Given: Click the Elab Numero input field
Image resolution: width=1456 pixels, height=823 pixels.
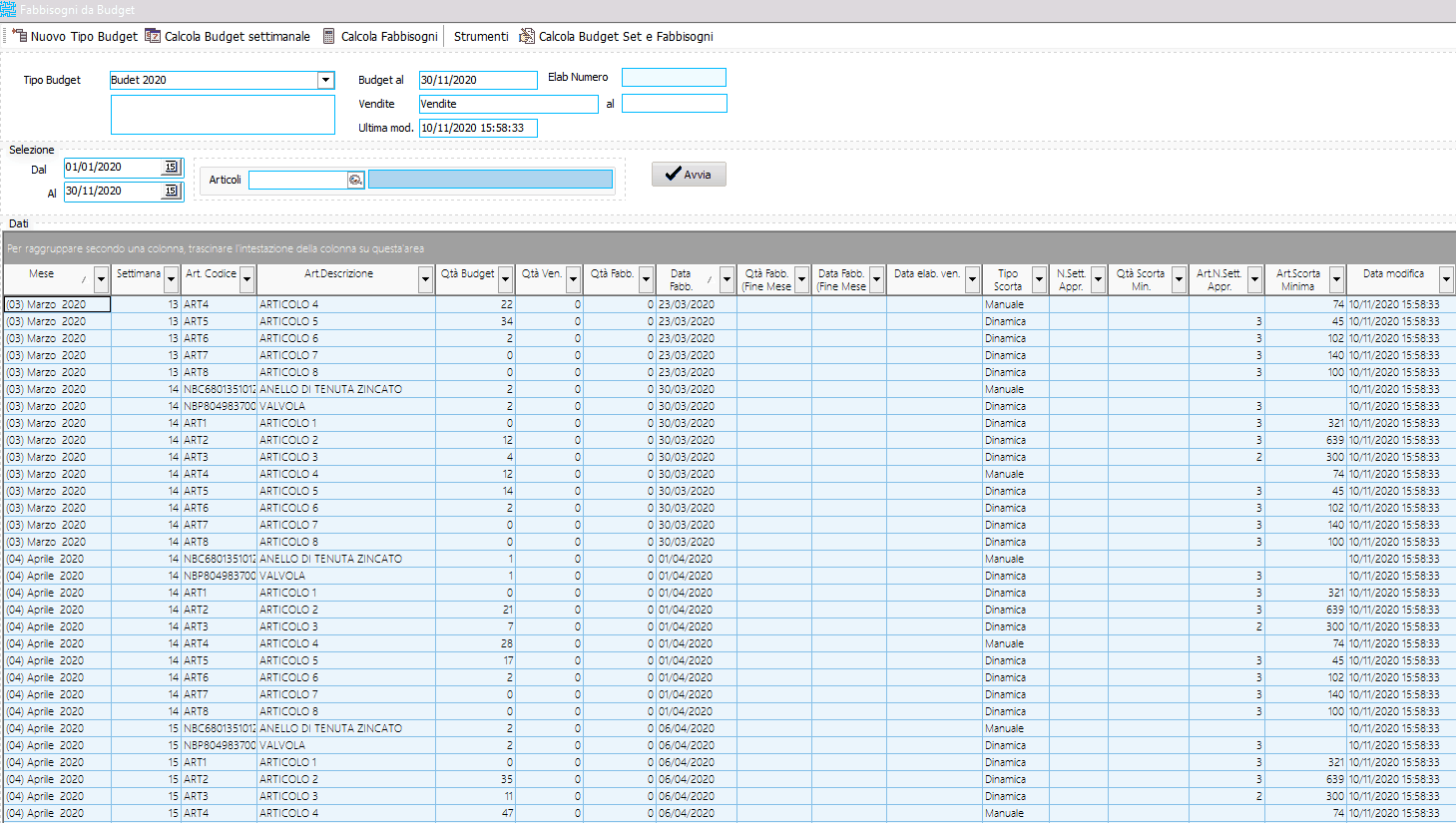Looking at the screenshot, I should (674, 77).
